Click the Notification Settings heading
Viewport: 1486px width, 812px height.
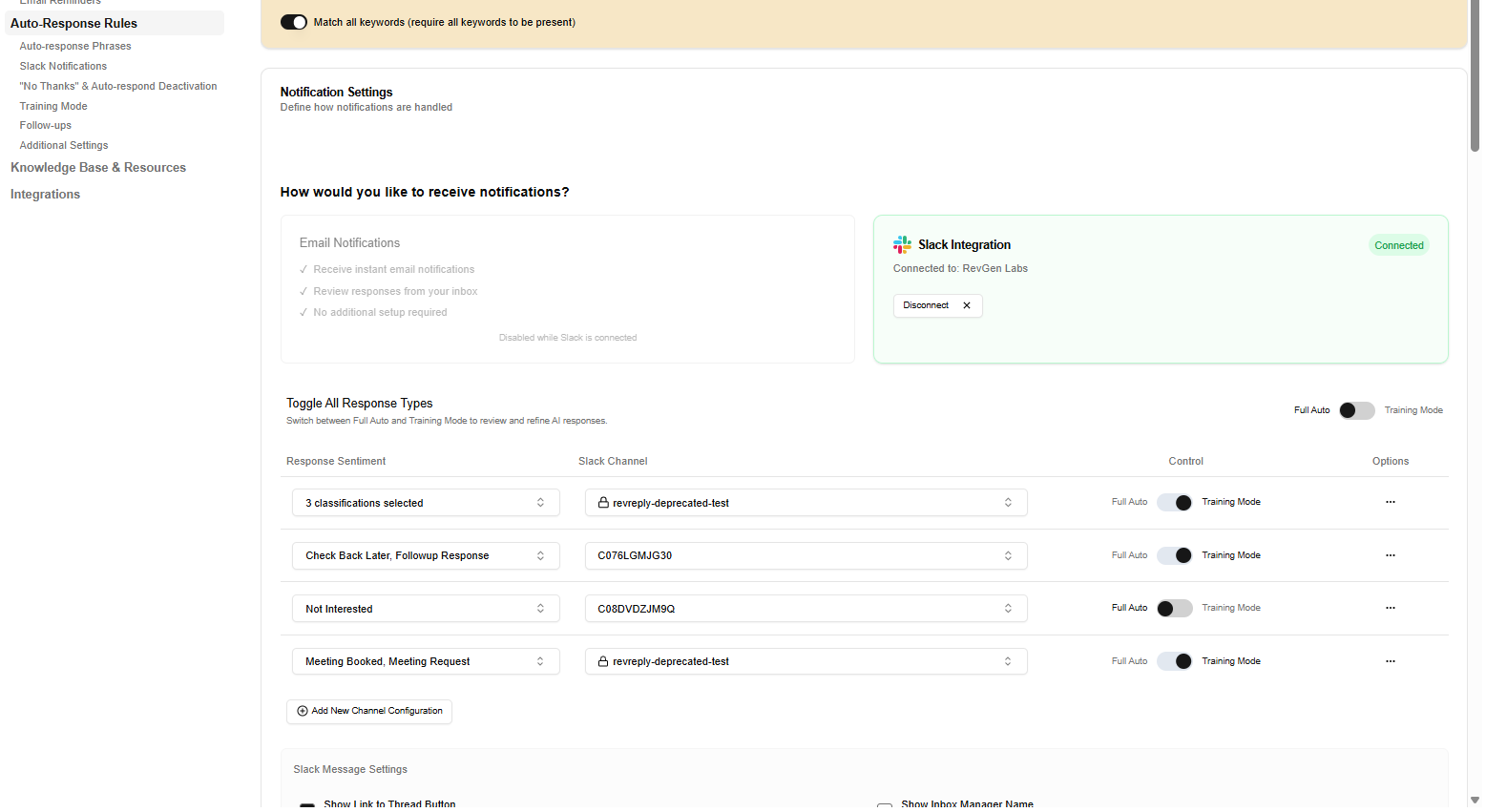click(336, 92)
